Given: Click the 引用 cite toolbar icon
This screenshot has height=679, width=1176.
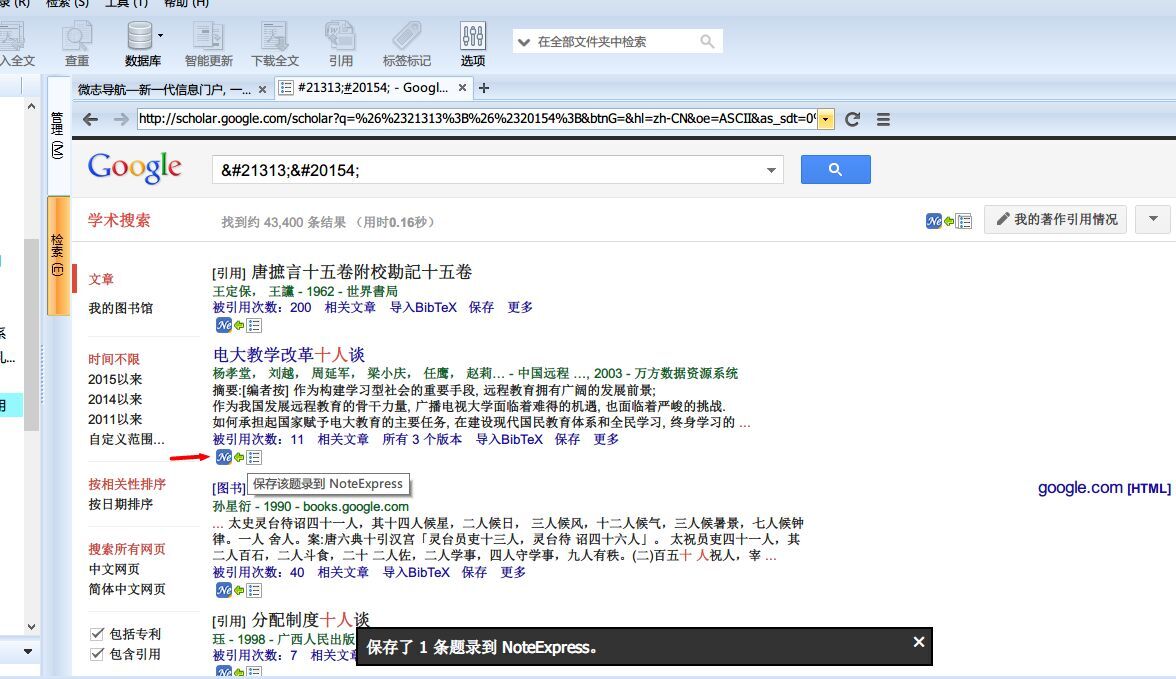Looking at the screenshot, I should coord(340,44).
